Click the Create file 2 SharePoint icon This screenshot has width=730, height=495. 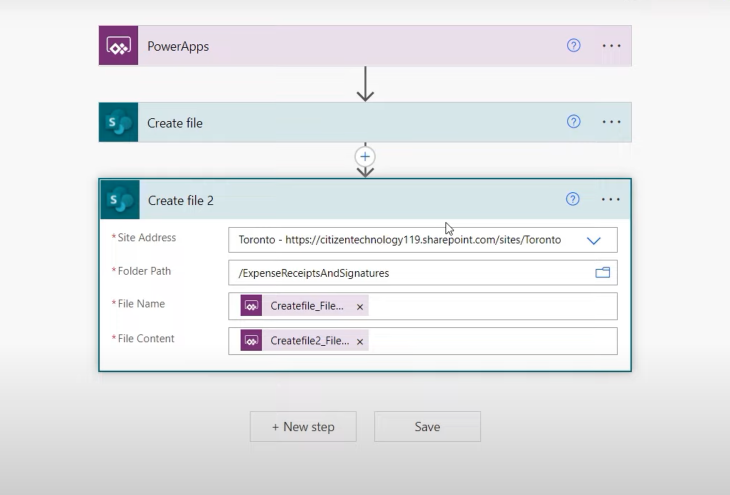tap(120, 199)
